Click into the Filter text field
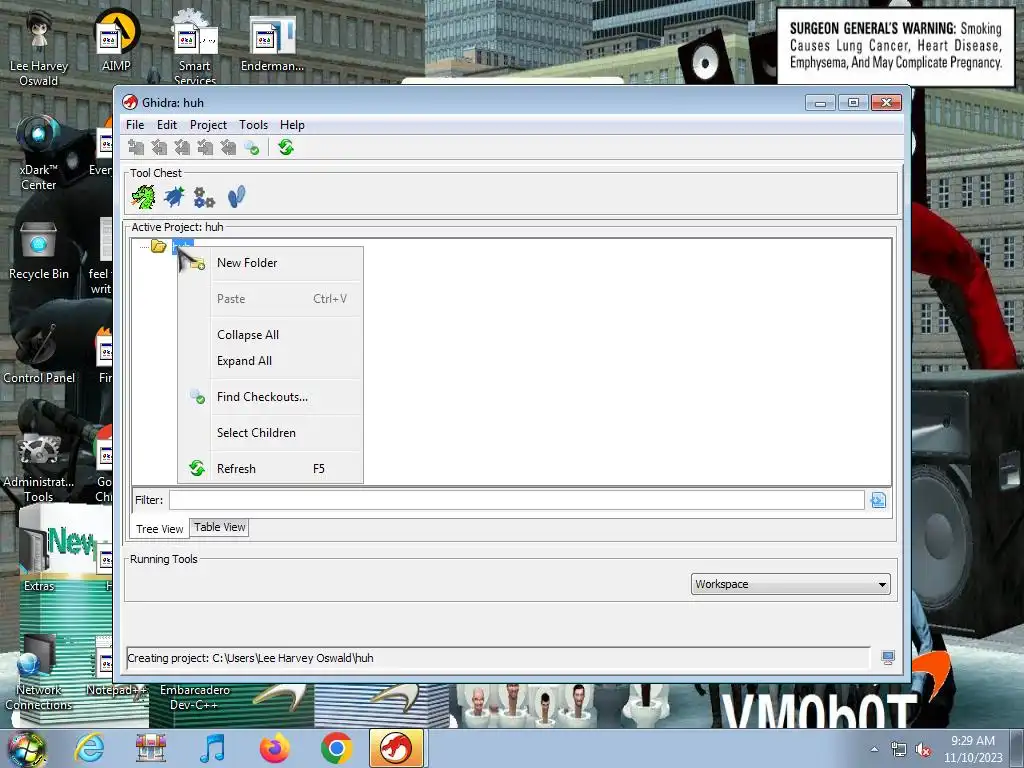Screen dimensions: 1024x768 coord(517,500)
